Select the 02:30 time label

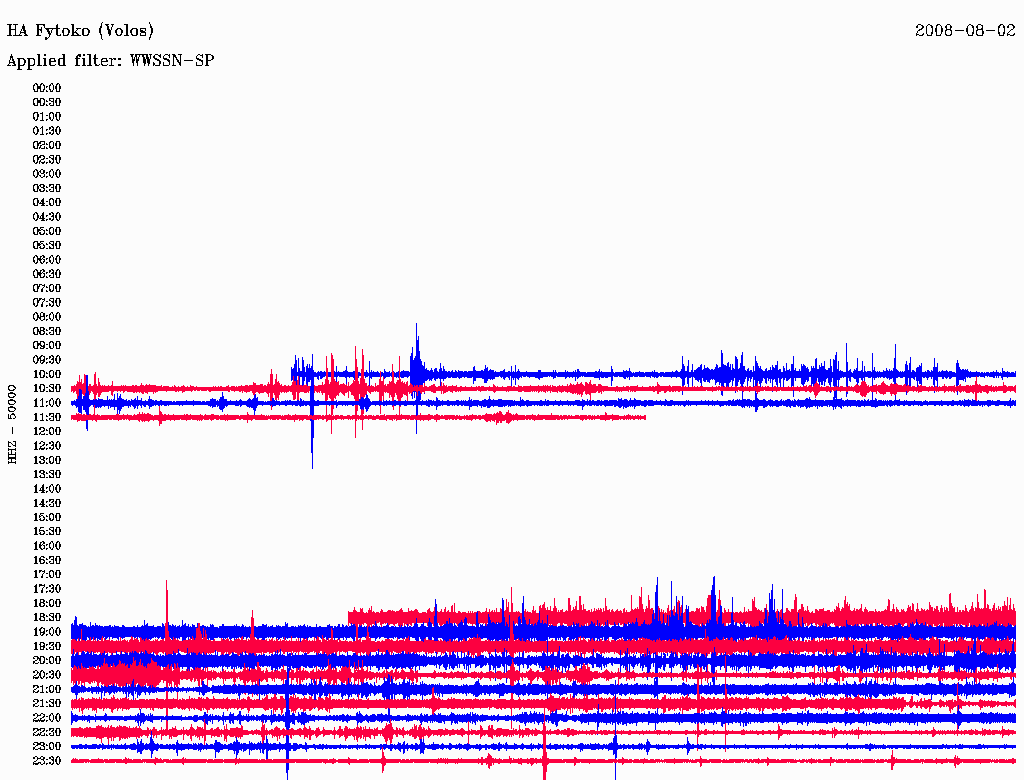tap(47, 159)
